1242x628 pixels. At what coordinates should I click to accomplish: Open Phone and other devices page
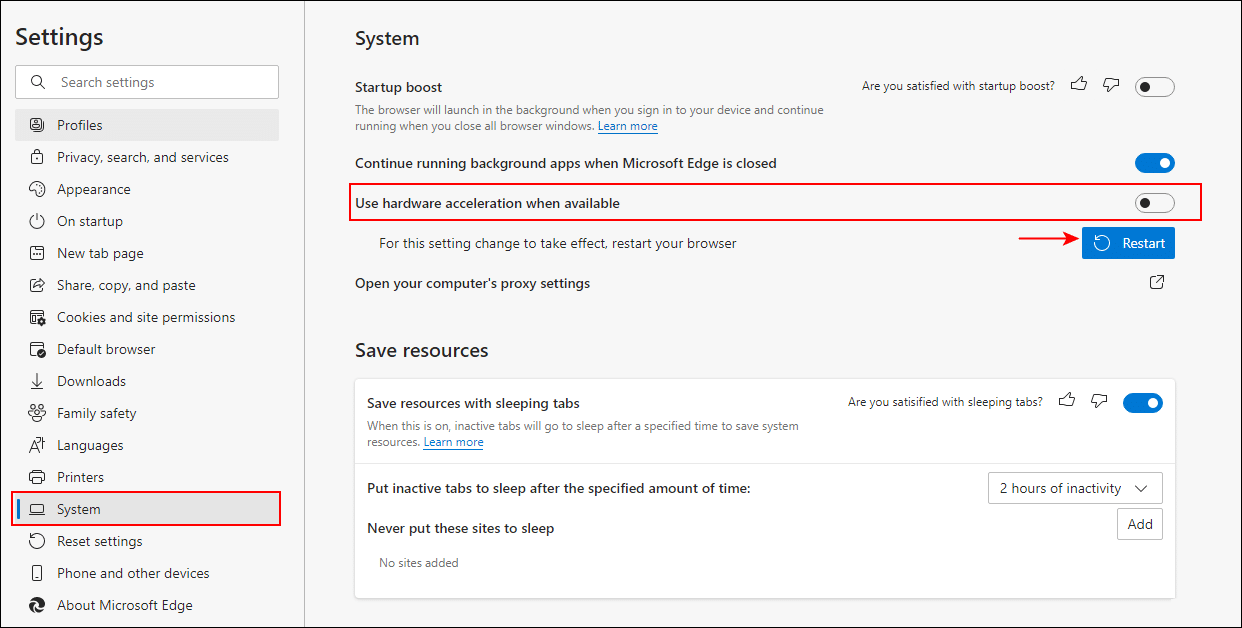[x=147, y=573]
